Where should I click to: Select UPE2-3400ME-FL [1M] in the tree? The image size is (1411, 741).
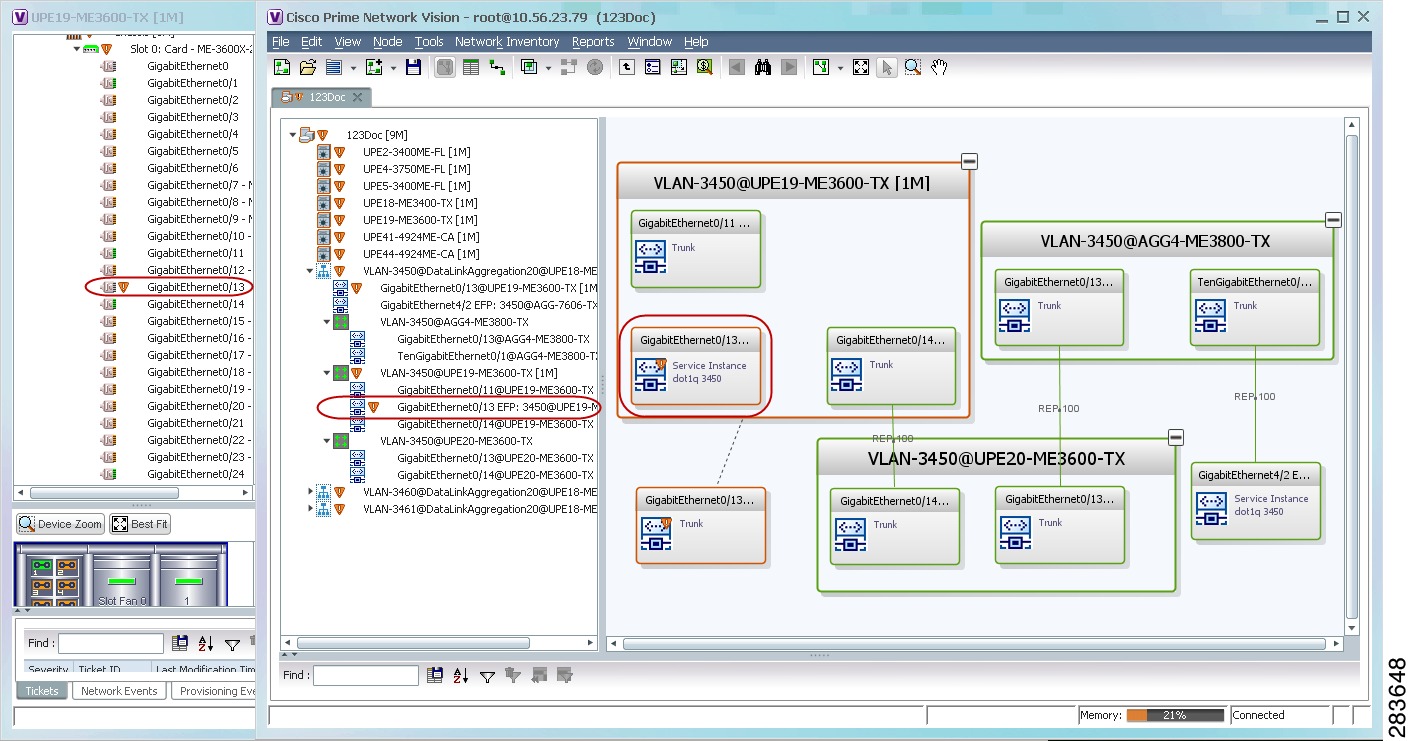coord(417,152)
